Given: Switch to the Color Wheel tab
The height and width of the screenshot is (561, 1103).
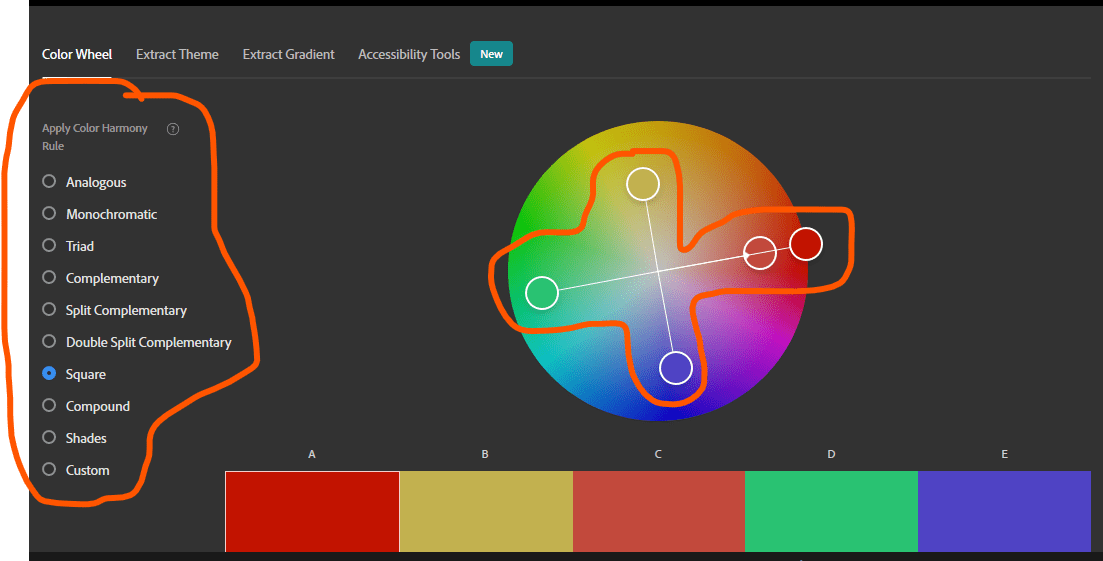Looking at the screenshot, I should (x=77, y=54).
